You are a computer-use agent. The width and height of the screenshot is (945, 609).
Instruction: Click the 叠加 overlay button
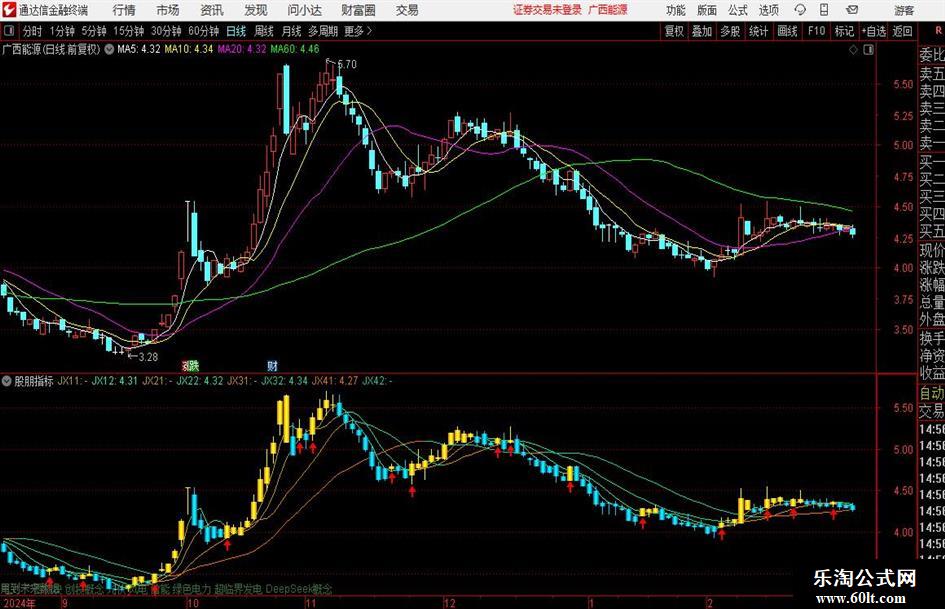click(x=702, y=31)
